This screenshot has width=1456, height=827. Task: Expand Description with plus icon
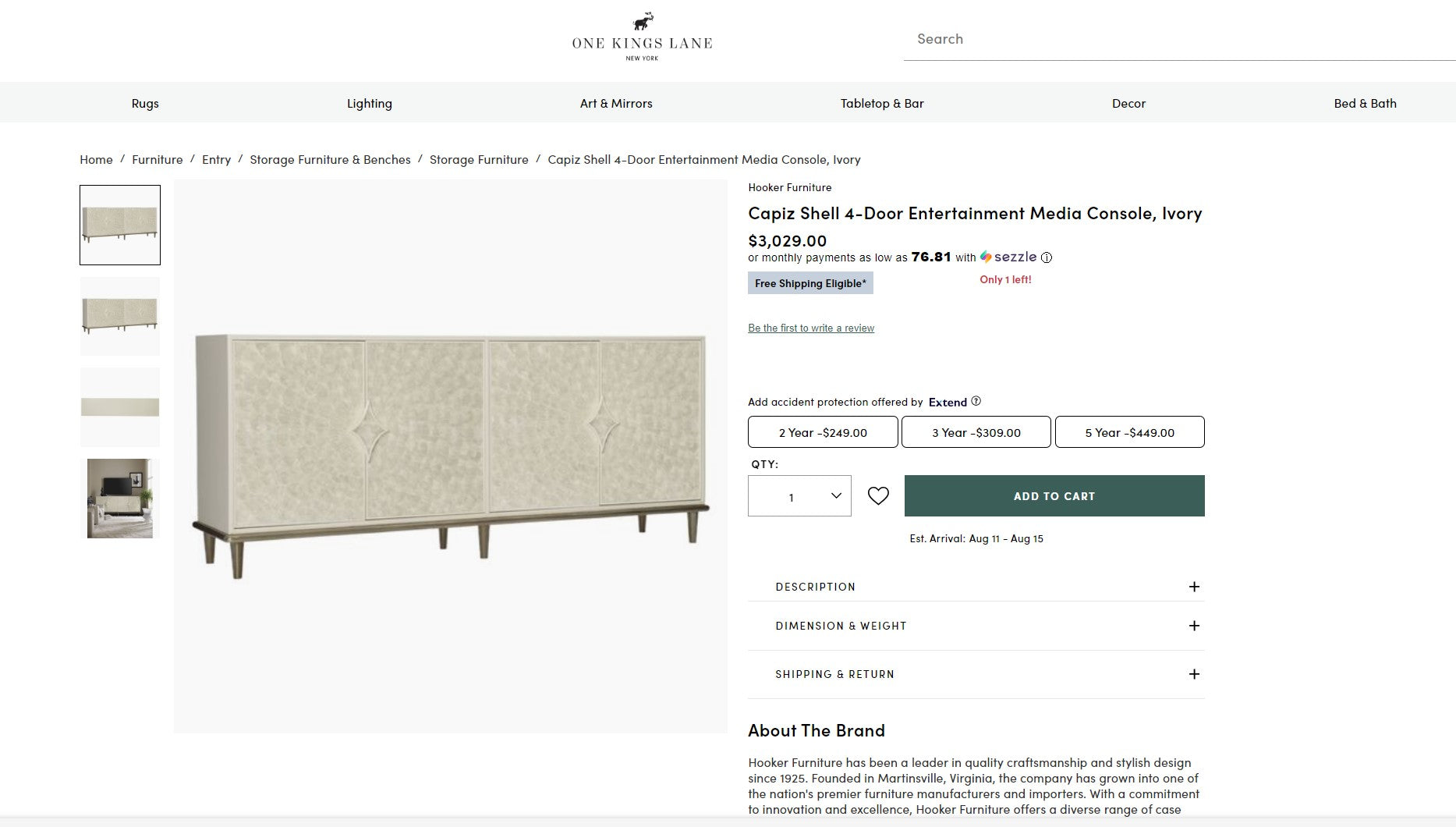click(x=1193, y=587)
